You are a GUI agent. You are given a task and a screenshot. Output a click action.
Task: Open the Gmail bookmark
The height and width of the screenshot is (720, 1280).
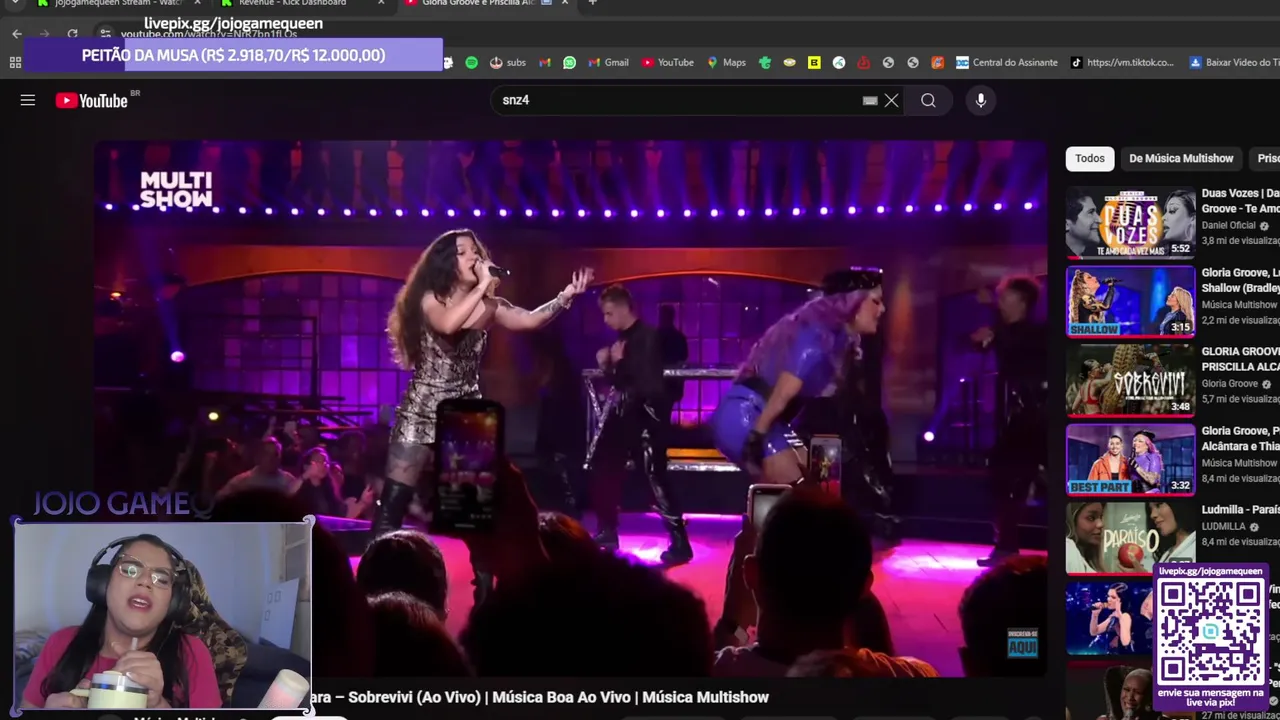point(608,62)
